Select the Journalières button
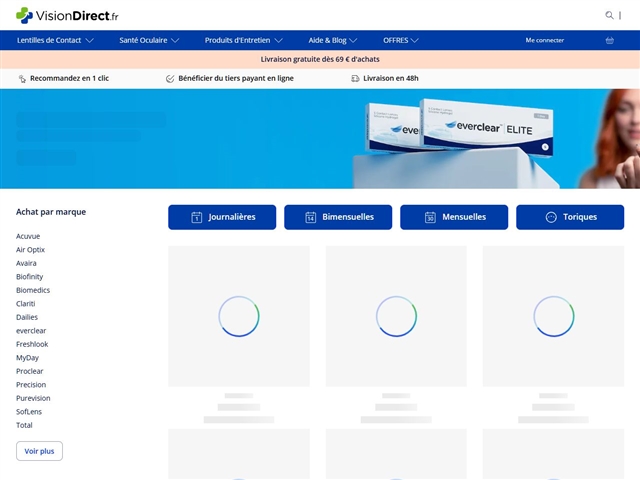 tap(222, 217)
